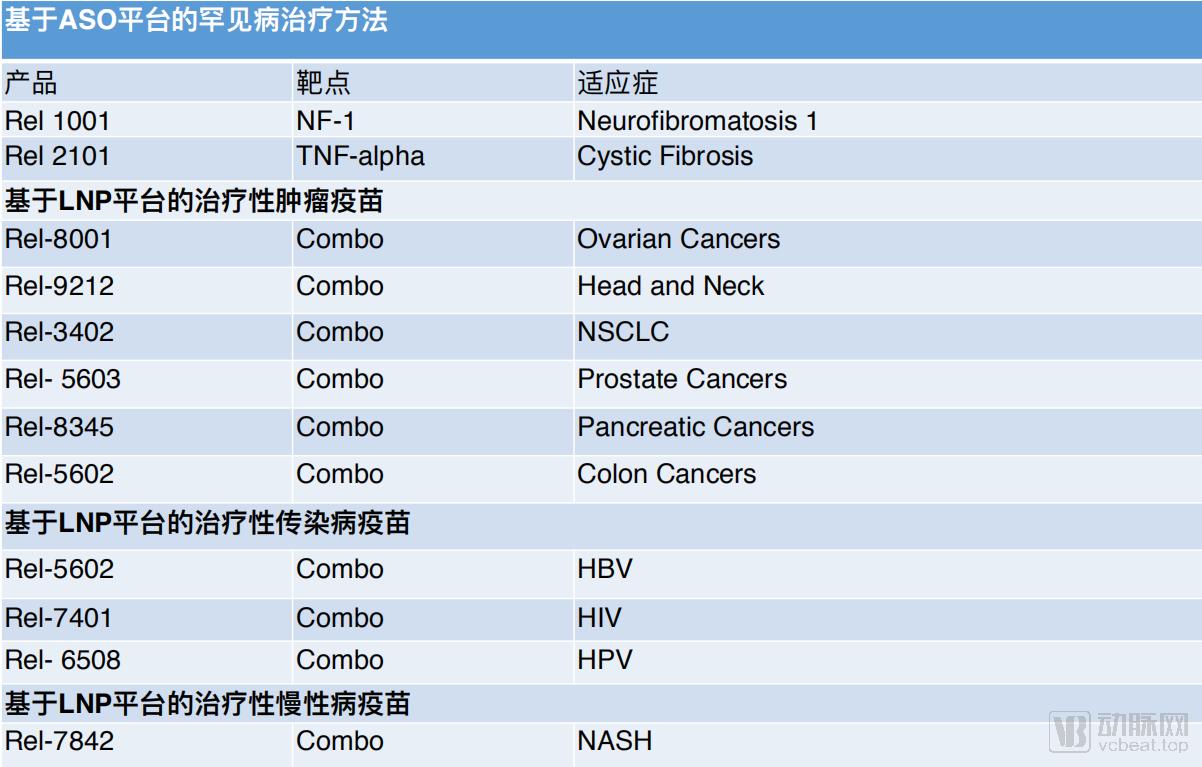The width and height of the screenshot is (1202, 767).
Task: Select the Neurofibromatosis 1 indication cell
Action: (x=697, y=121)
